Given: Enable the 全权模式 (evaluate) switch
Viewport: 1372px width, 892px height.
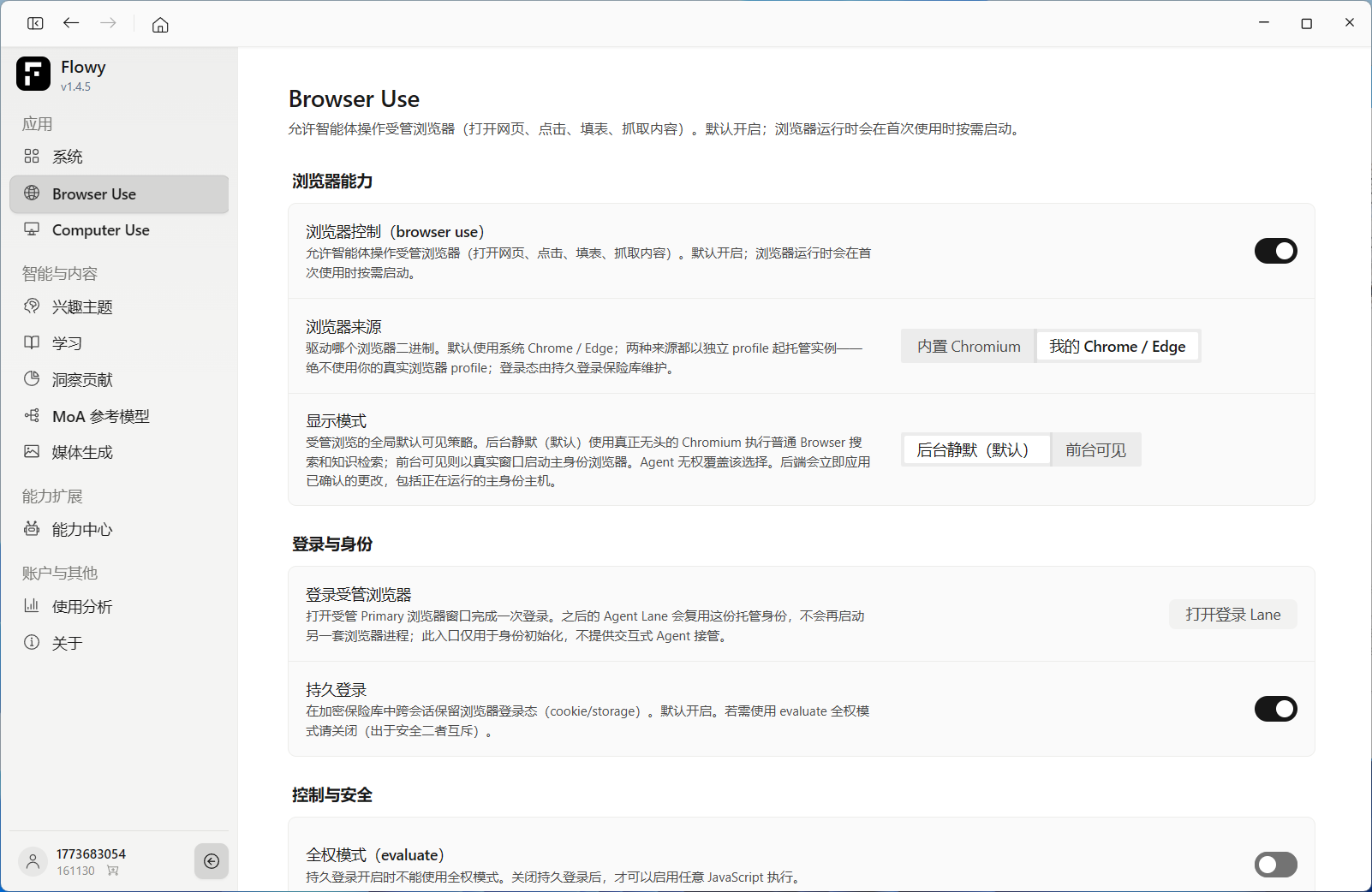Looking at the screenshot, I should [1275, 865].
